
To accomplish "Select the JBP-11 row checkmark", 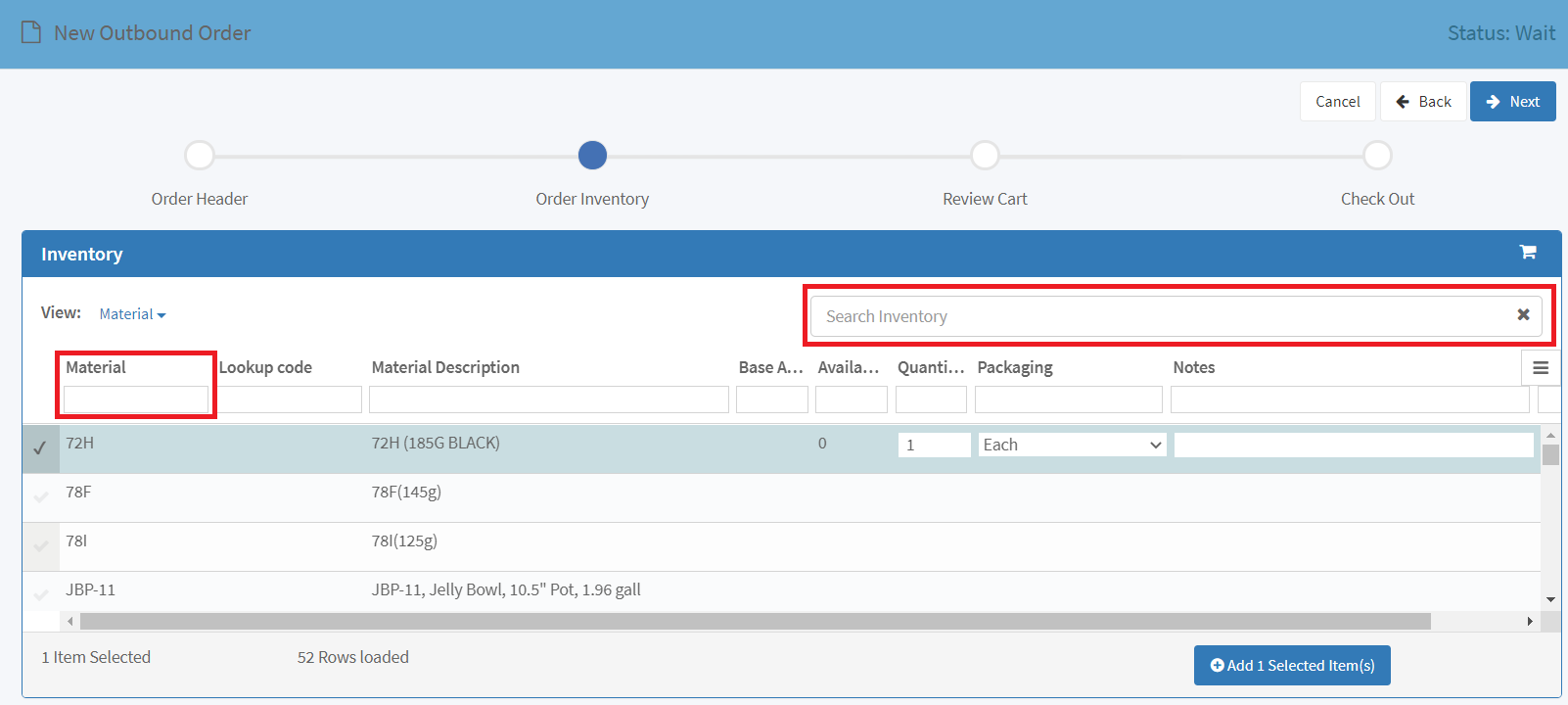I will [x=41, y=594].
